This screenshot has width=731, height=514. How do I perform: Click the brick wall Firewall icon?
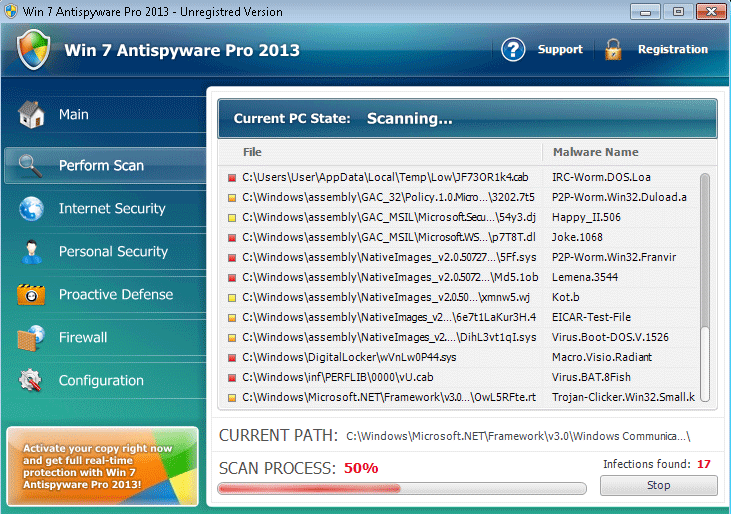[31, 338]
